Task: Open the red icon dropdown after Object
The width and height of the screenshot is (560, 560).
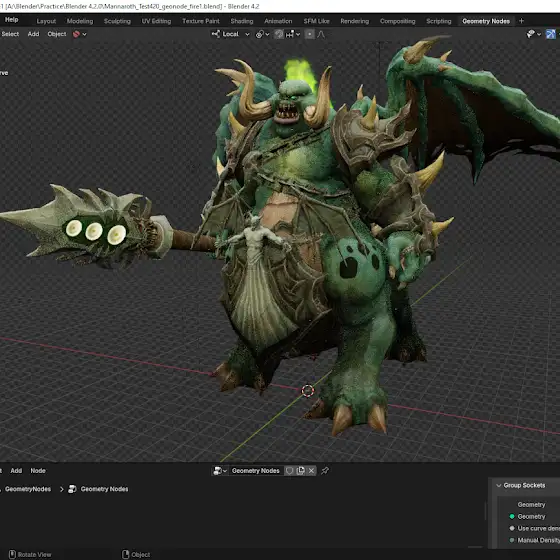Action: (80, 34)
